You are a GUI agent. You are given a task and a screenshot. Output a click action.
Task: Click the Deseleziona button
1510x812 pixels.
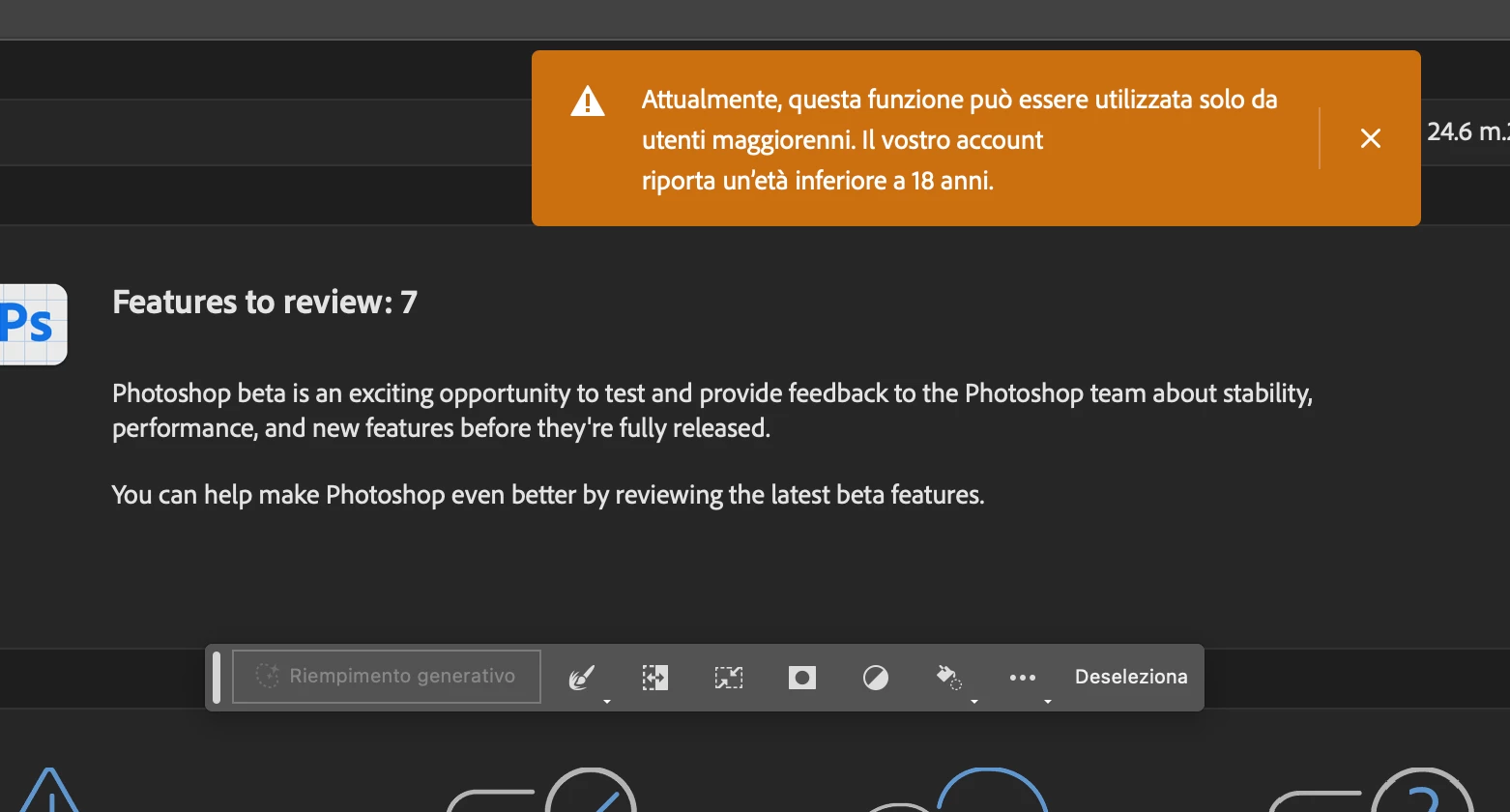click(x=1131, y=677)
